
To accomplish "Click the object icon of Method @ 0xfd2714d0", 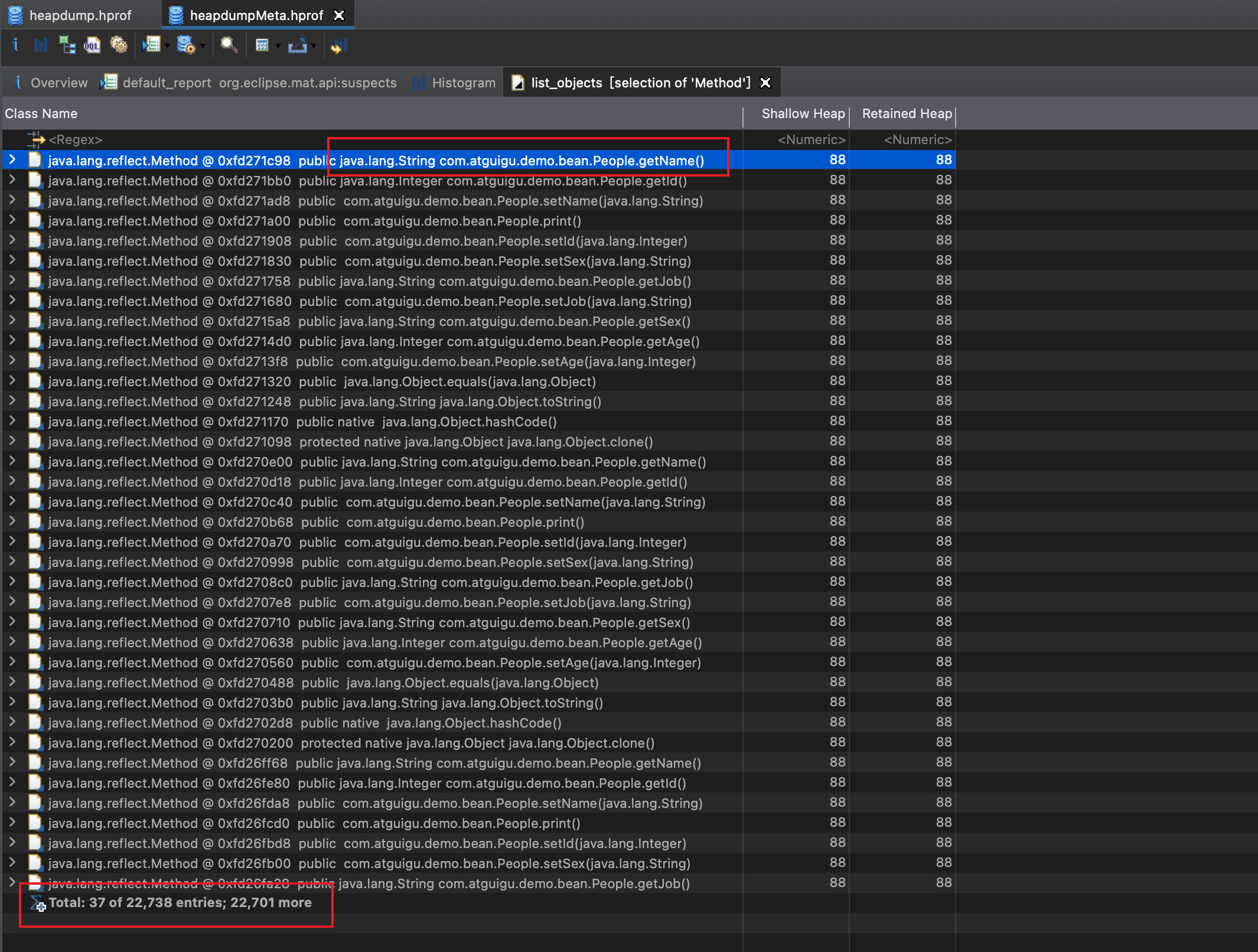I will click(35, 341).
